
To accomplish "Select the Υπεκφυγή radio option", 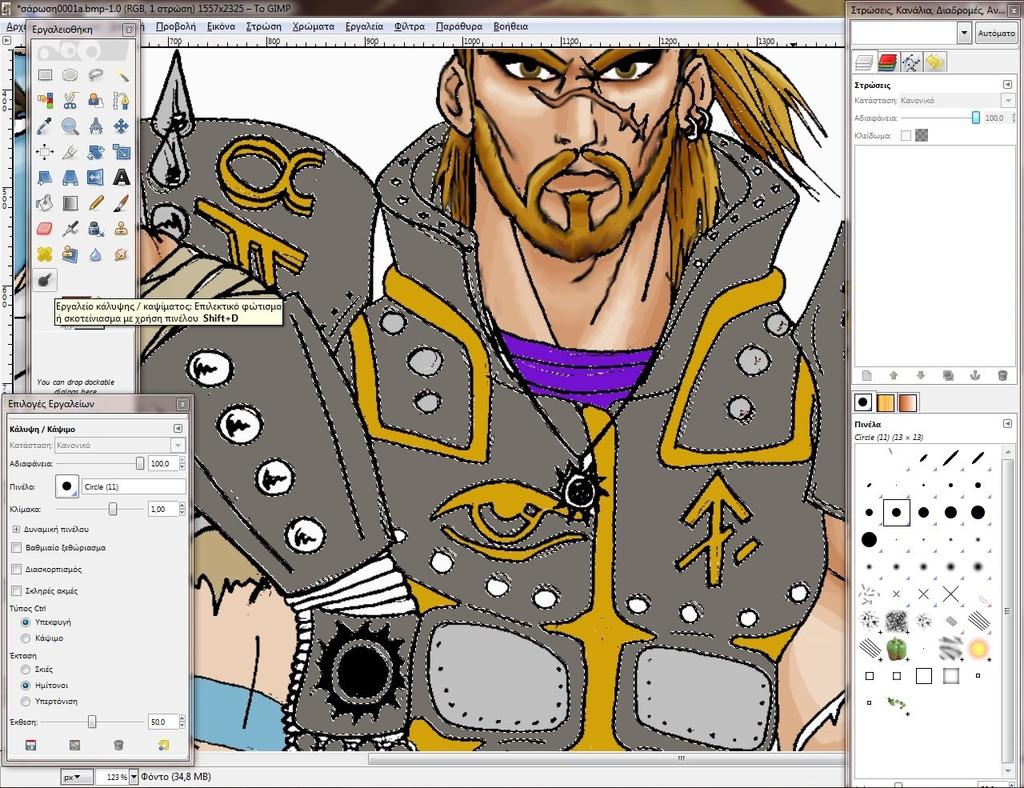I will 25,622.
